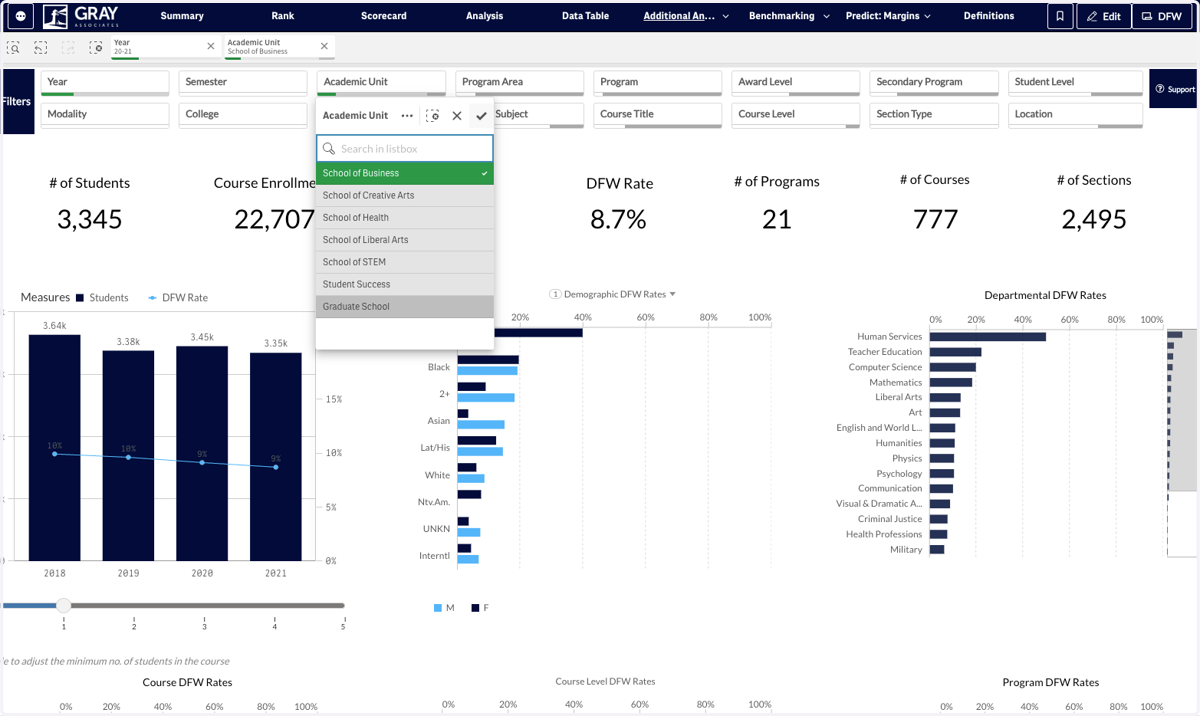Click the Gray Associates lighthouse logo
Viewport: 1200px width, 716px height.
81,16
